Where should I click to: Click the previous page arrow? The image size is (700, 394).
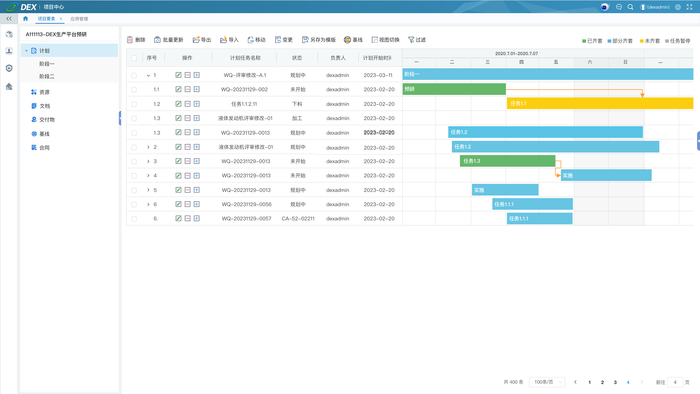tap(575, 382)
